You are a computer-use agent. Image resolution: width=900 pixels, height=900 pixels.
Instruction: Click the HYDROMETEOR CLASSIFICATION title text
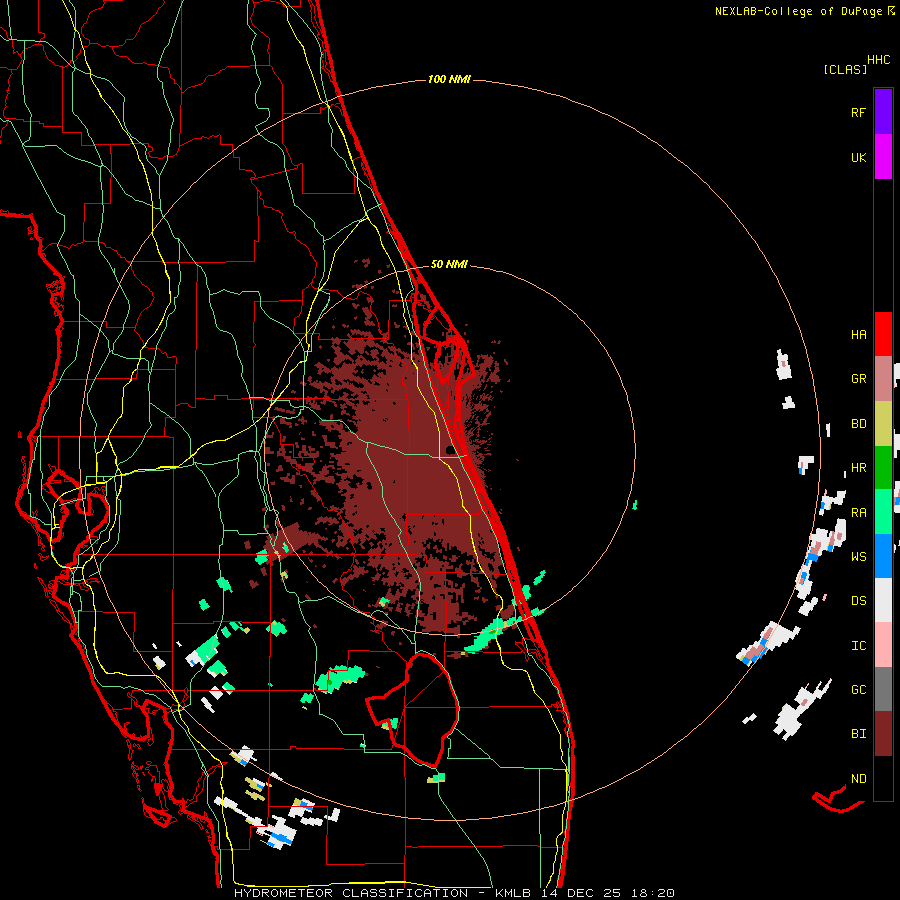click(351, 893)
